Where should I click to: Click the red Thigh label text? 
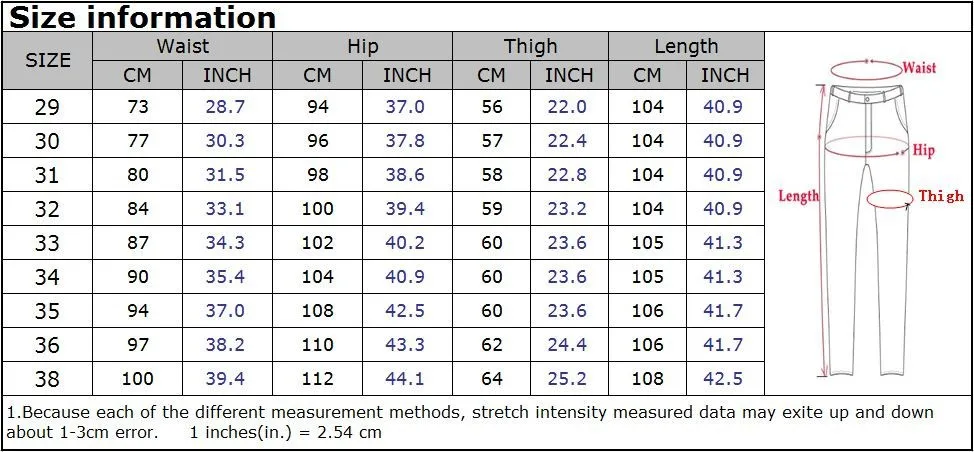(941, 196)
